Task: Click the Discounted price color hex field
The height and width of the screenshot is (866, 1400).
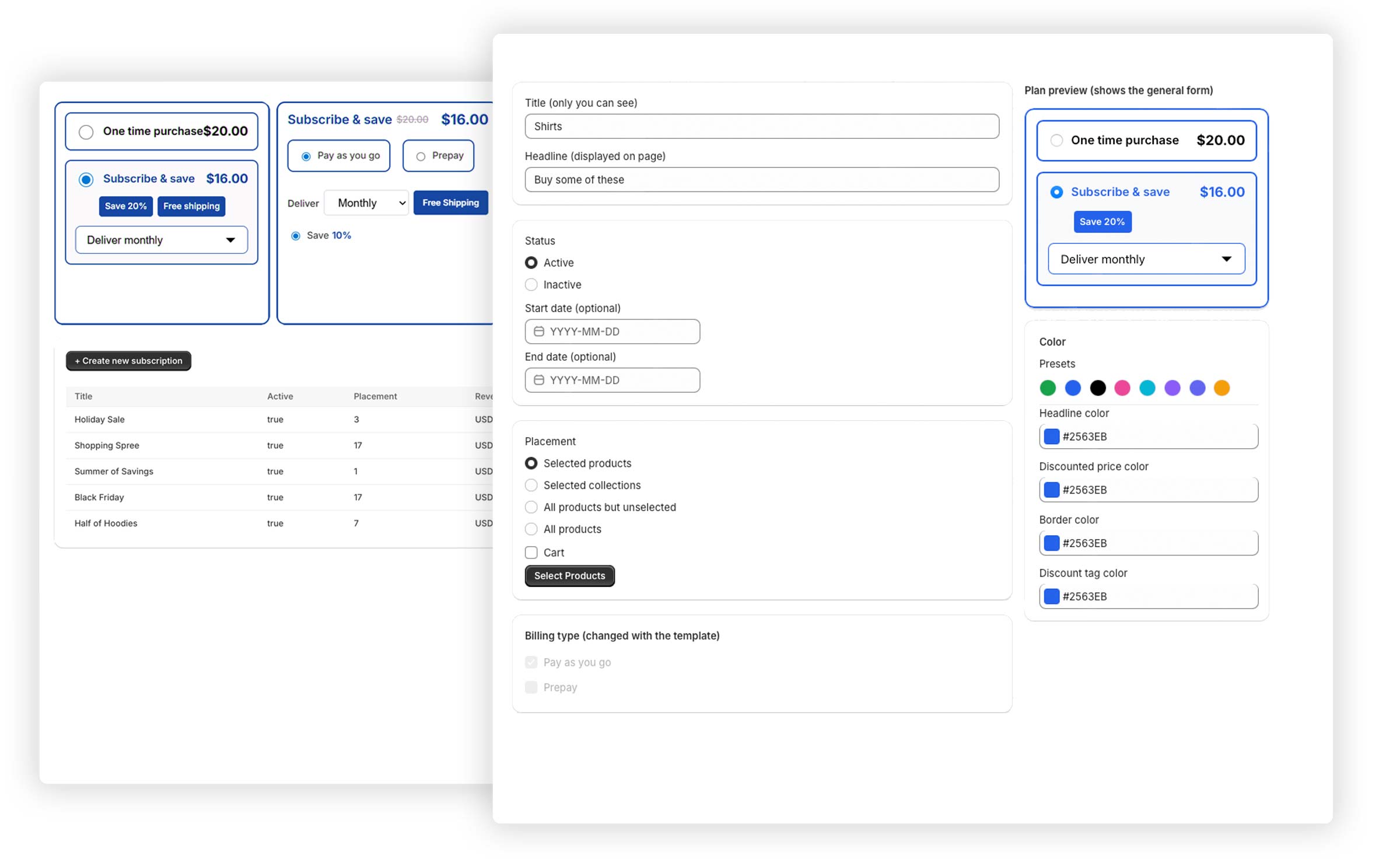Action: click(x=1148, y=490)
